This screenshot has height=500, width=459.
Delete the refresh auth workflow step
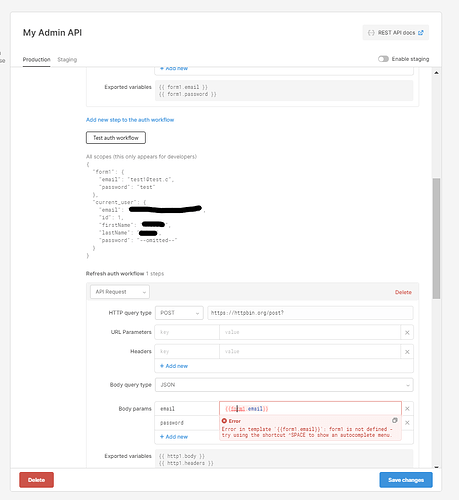click(x=403, y=292)
